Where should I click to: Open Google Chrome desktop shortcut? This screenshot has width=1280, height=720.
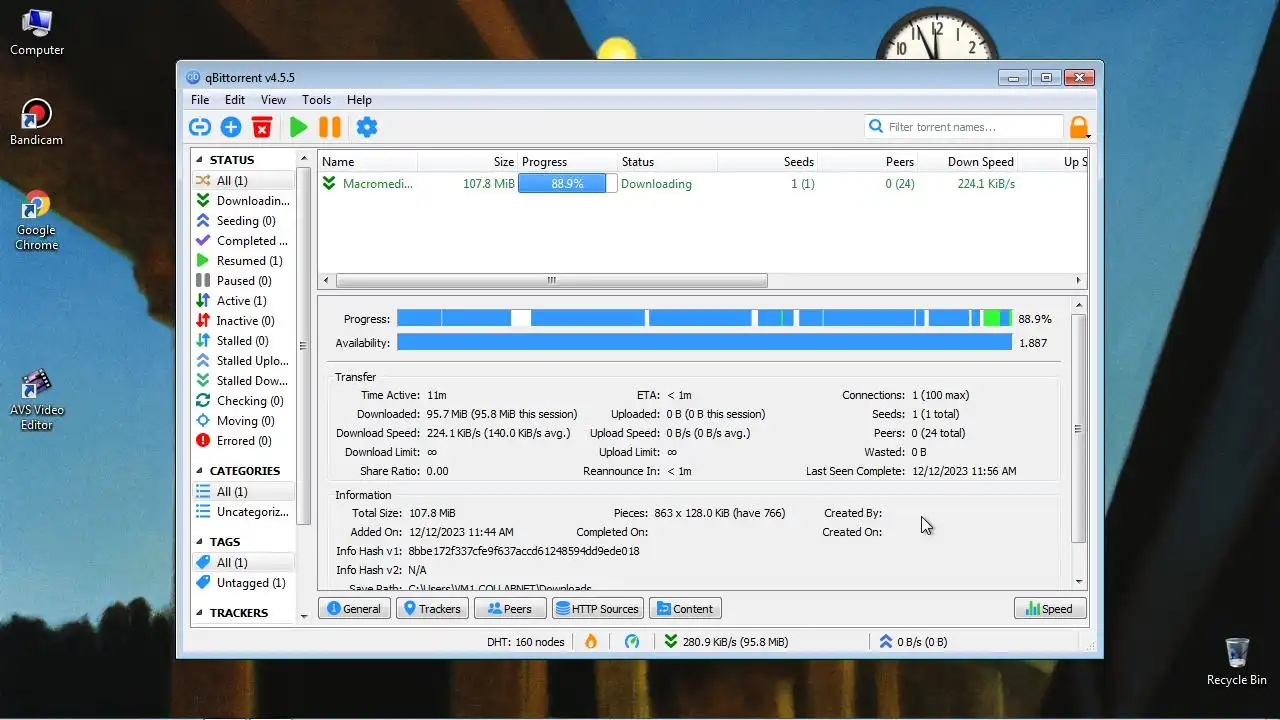(37, 221)
